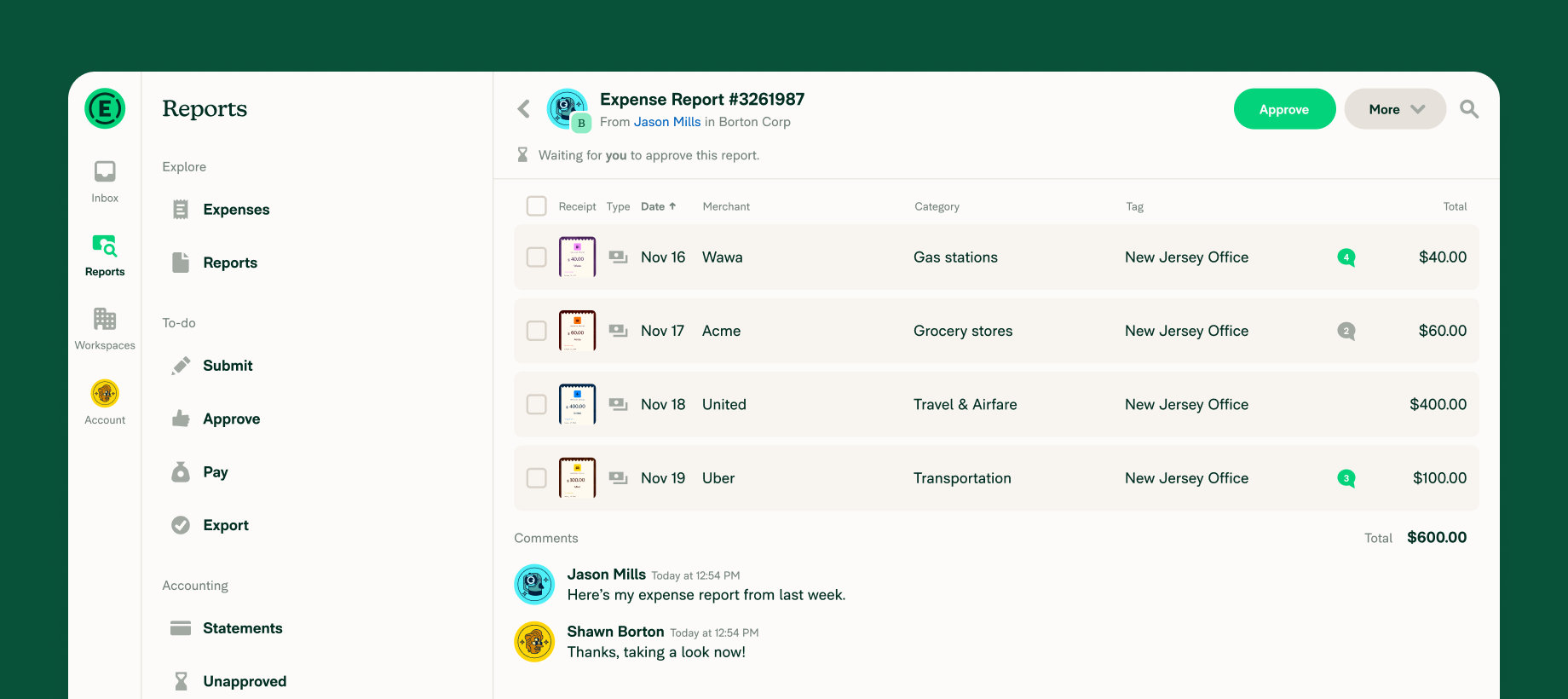Open the comment bubble on Uber expense

(1346, 478)
